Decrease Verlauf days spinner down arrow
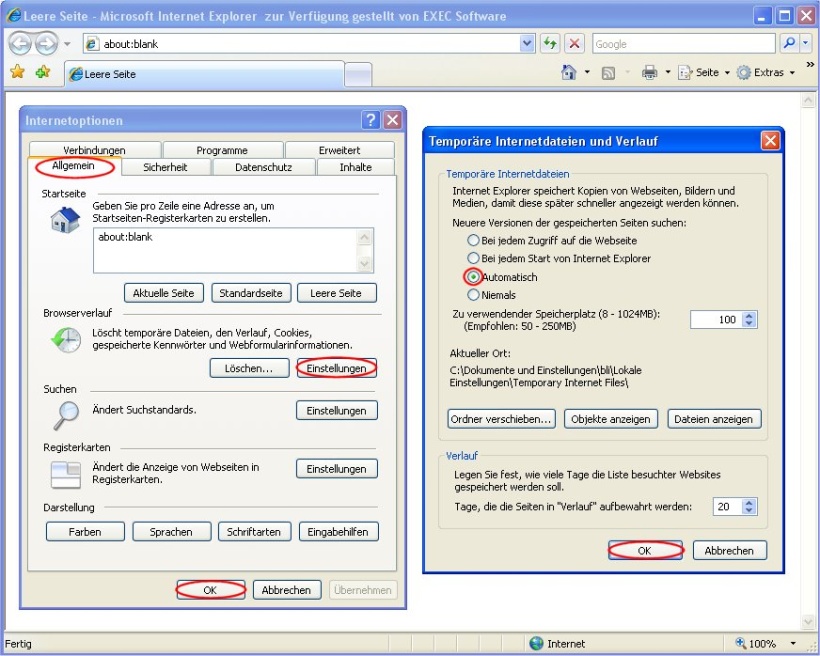 (749, 511)
